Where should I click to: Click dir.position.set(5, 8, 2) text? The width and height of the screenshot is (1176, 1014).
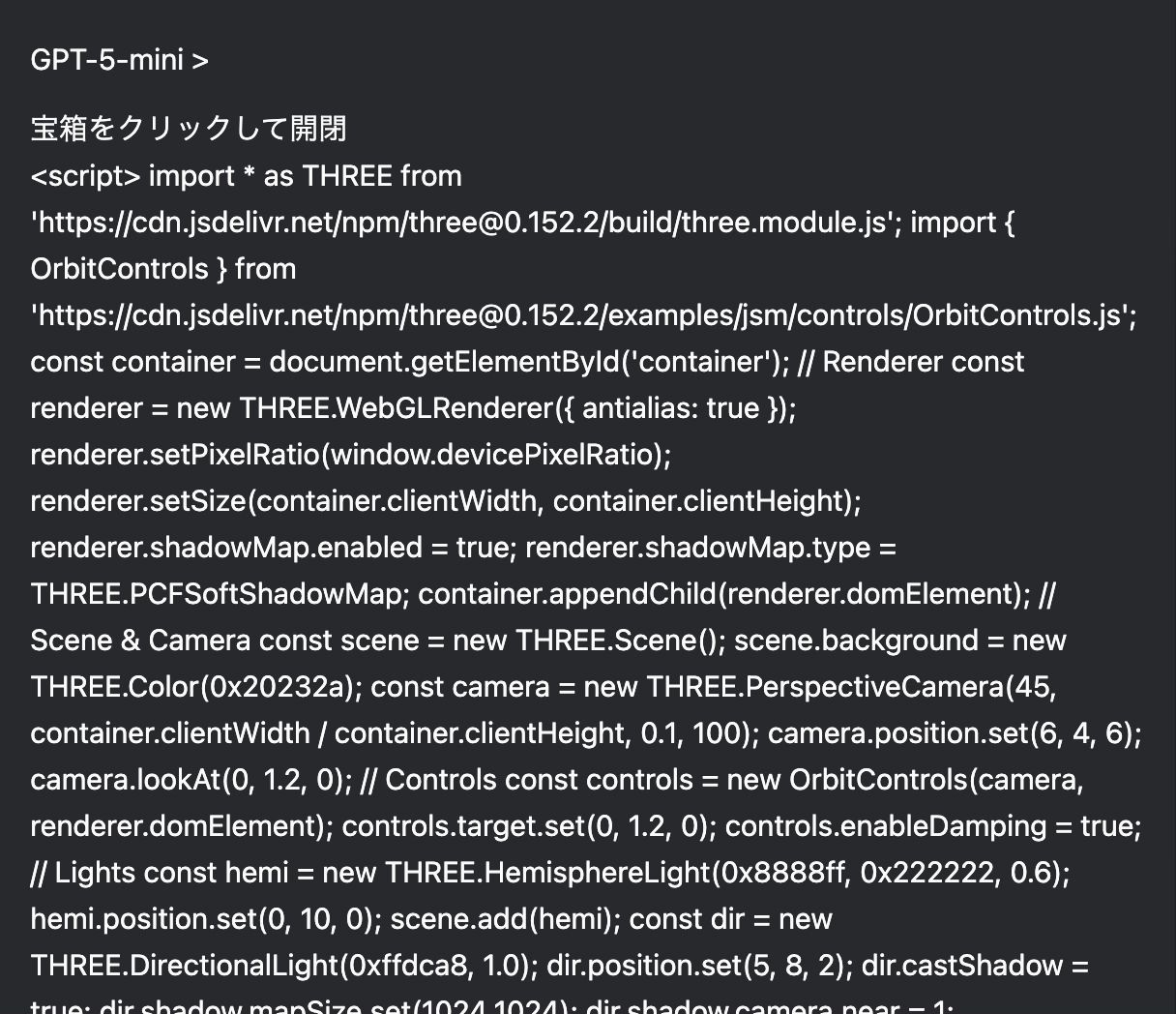click(x=700, y=966)
